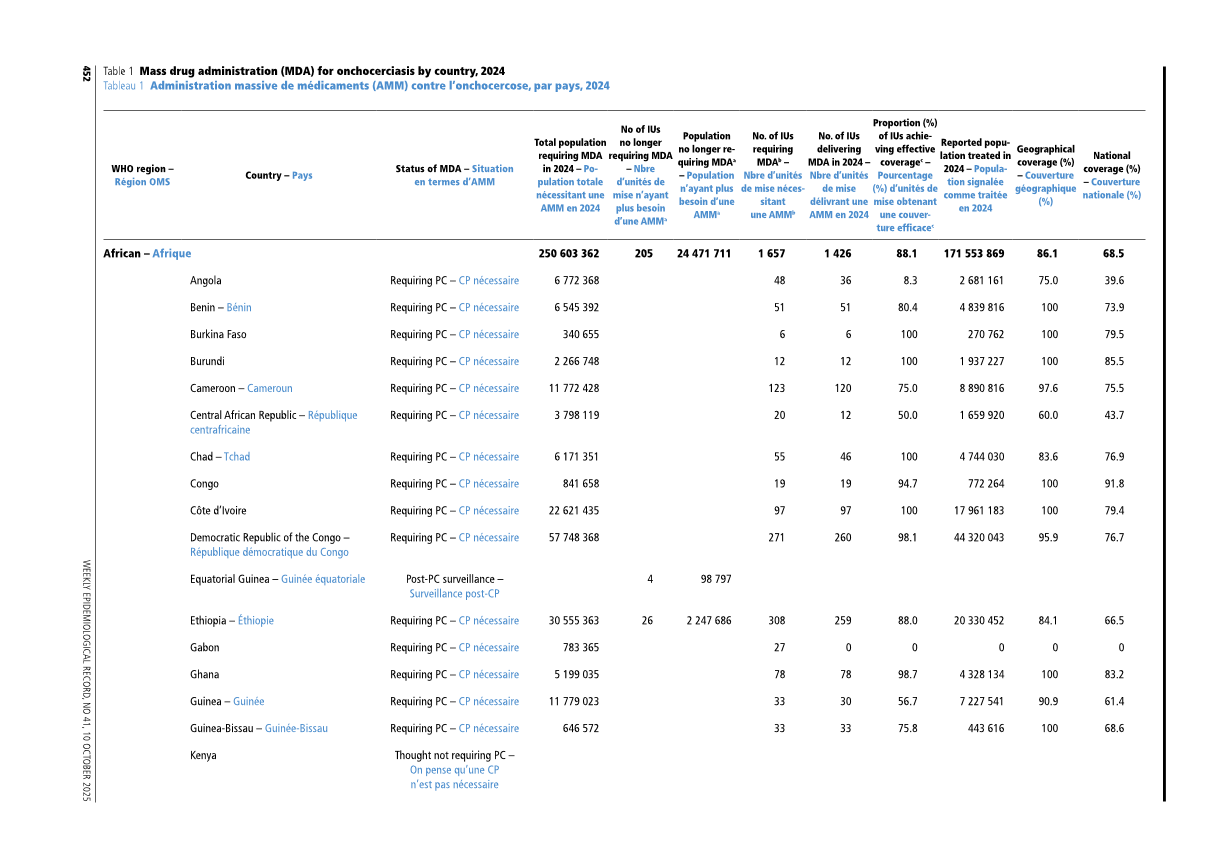The height and width of the screenshot is (868, 1227).
Task: Select the 'Country – Pays' column header
Action: pos(278,176)
